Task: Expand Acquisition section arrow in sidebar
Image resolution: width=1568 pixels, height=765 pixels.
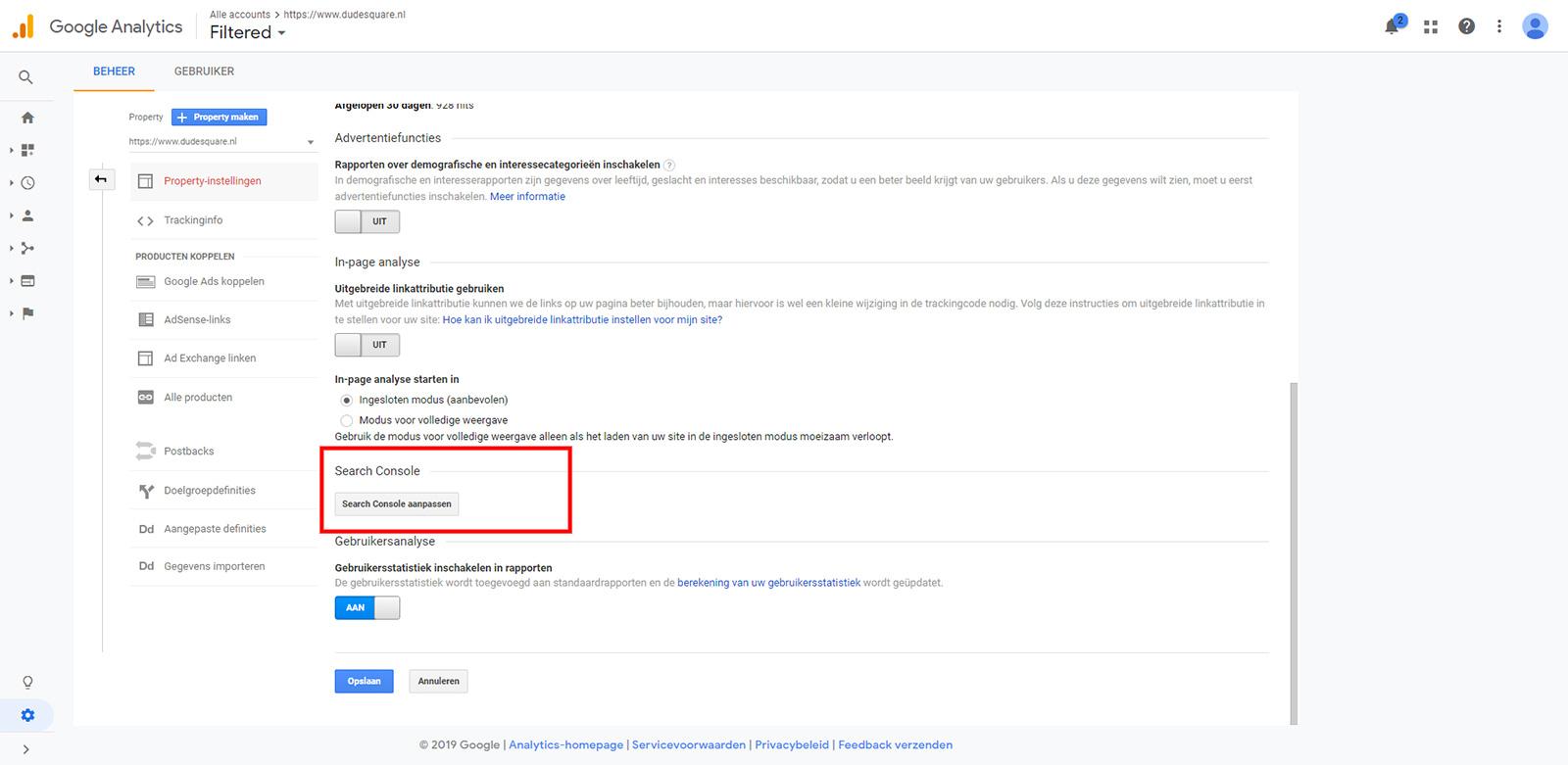Action: pyautogui.click(x=11, y=249)
